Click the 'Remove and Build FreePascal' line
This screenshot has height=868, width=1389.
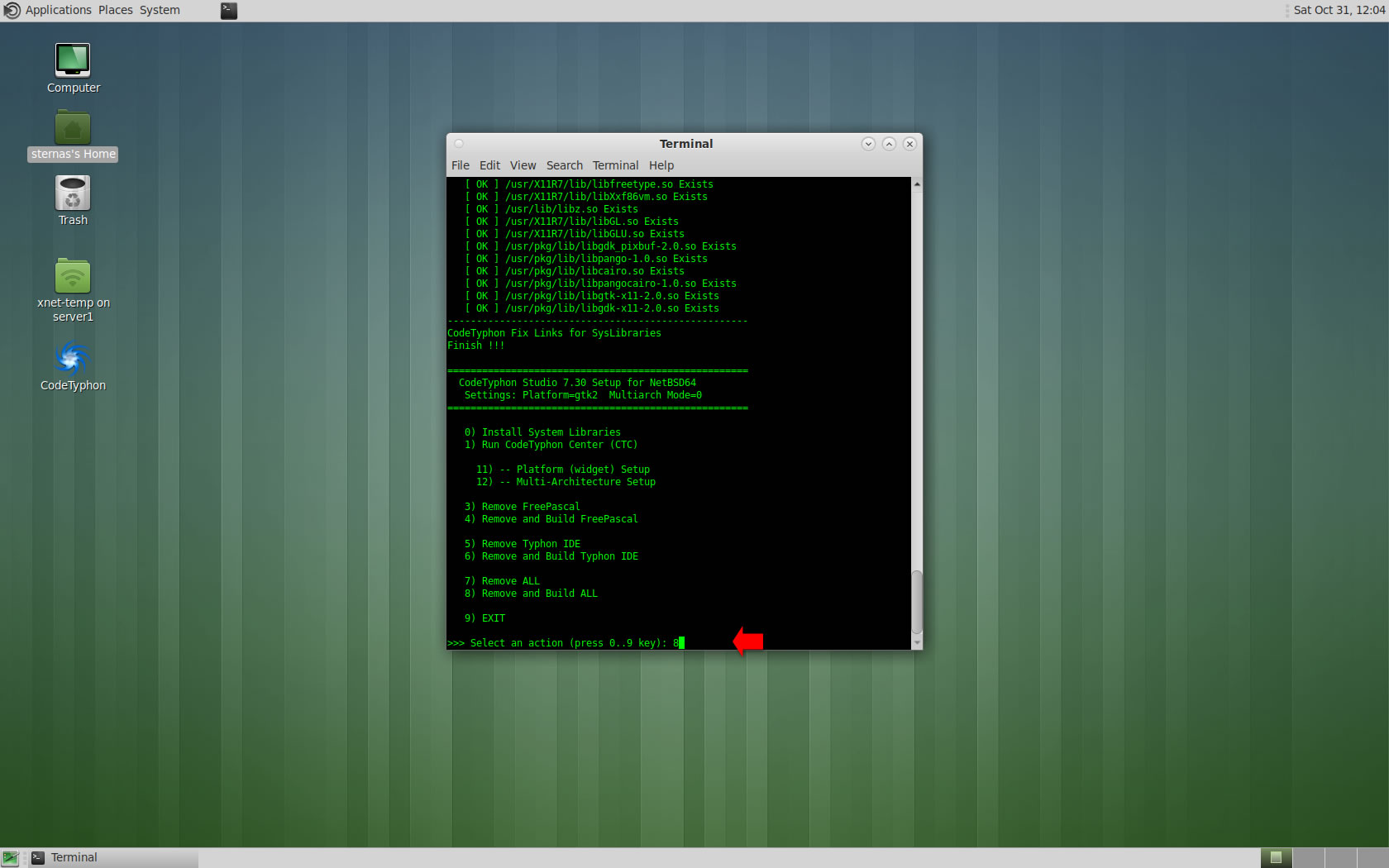(551, 519)
